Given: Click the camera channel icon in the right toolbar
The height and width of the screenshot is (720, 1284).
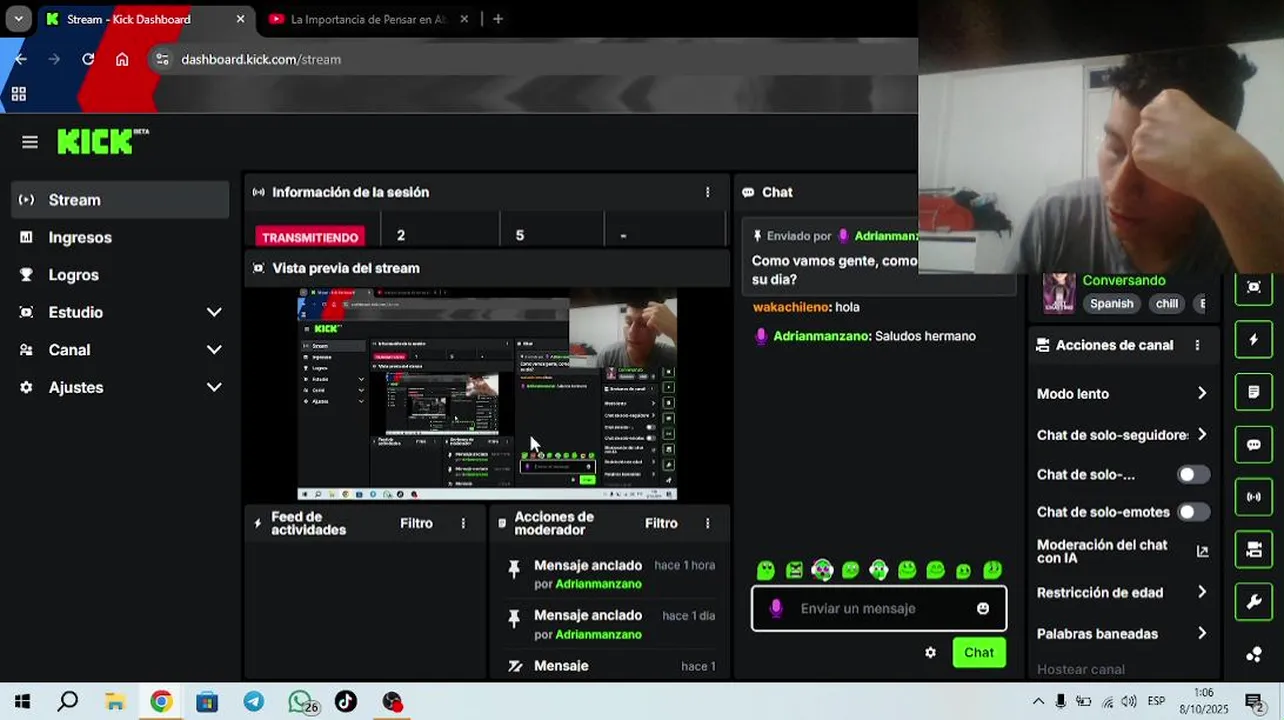Looking at the screenshot, I should click(x=1254, y=549).
